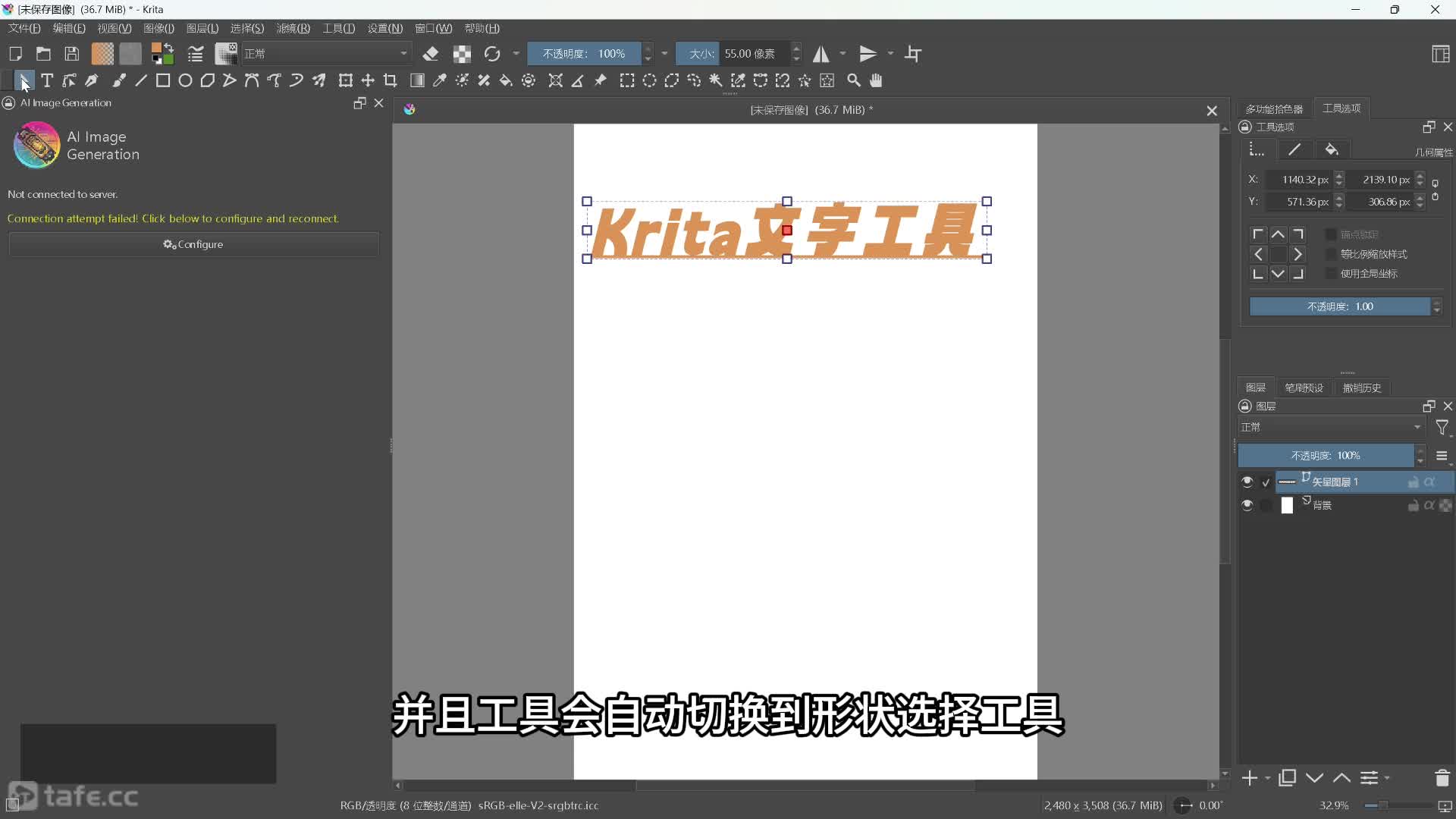Reload original brush preset
Viewport: 1456px width, 819px height.
point(492,54)
